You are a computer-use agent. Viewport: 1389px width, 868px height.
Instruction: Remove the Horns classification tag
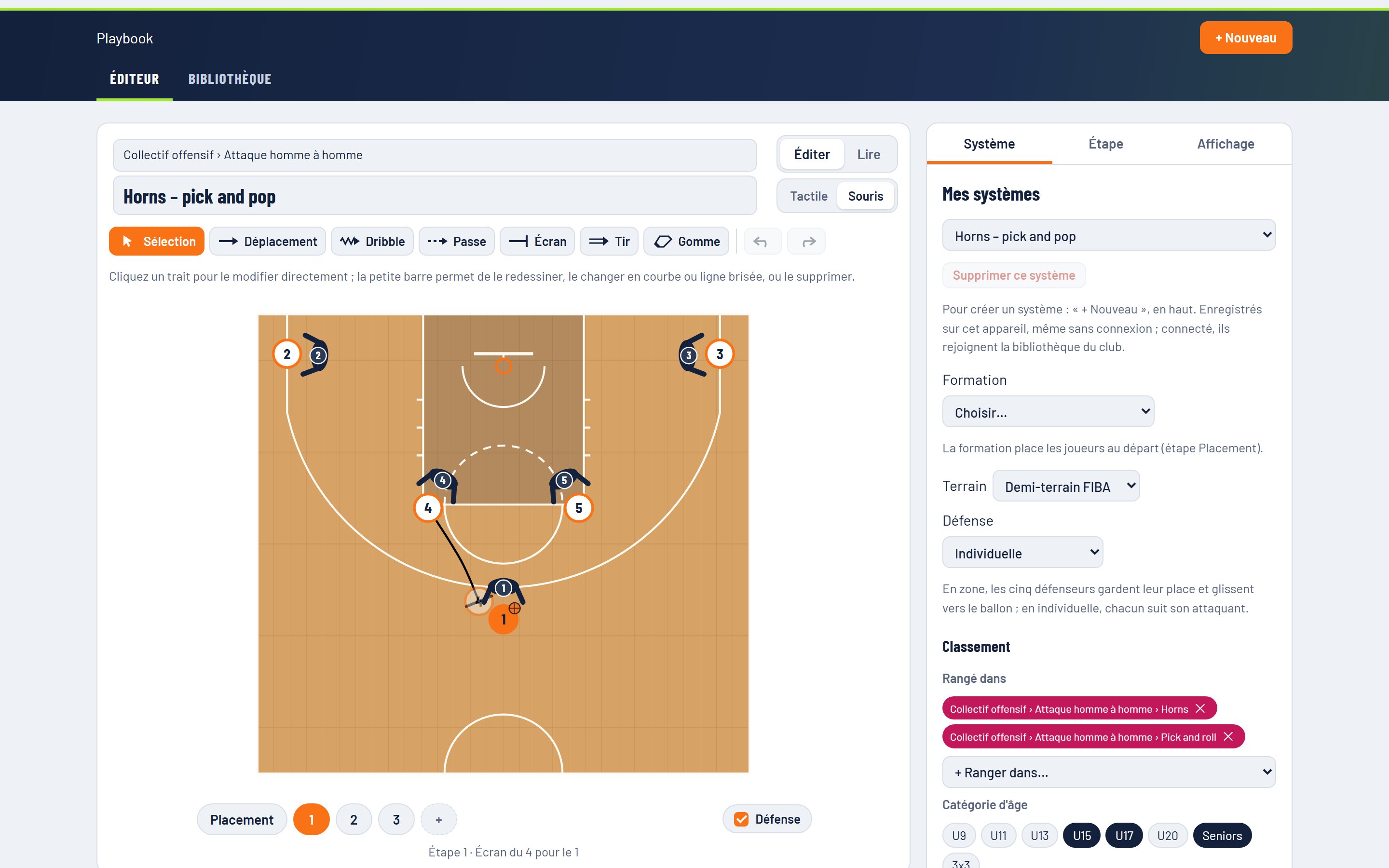pyautogui.click(x=1200, y=708)
